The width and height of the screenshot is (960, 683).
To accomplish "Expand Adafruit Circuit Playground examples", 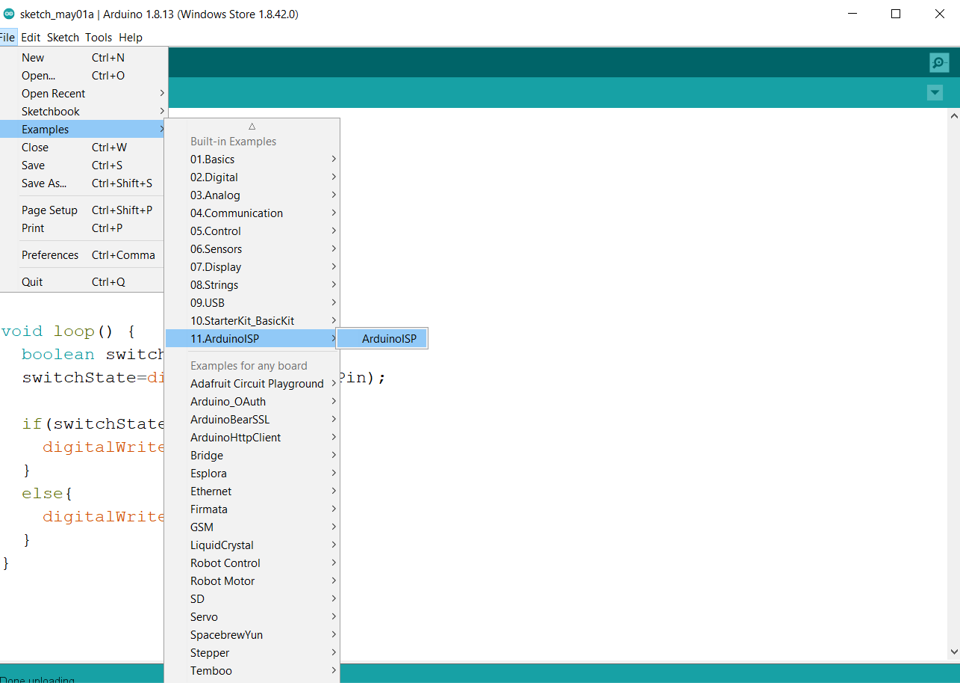I will pos(252,384).
